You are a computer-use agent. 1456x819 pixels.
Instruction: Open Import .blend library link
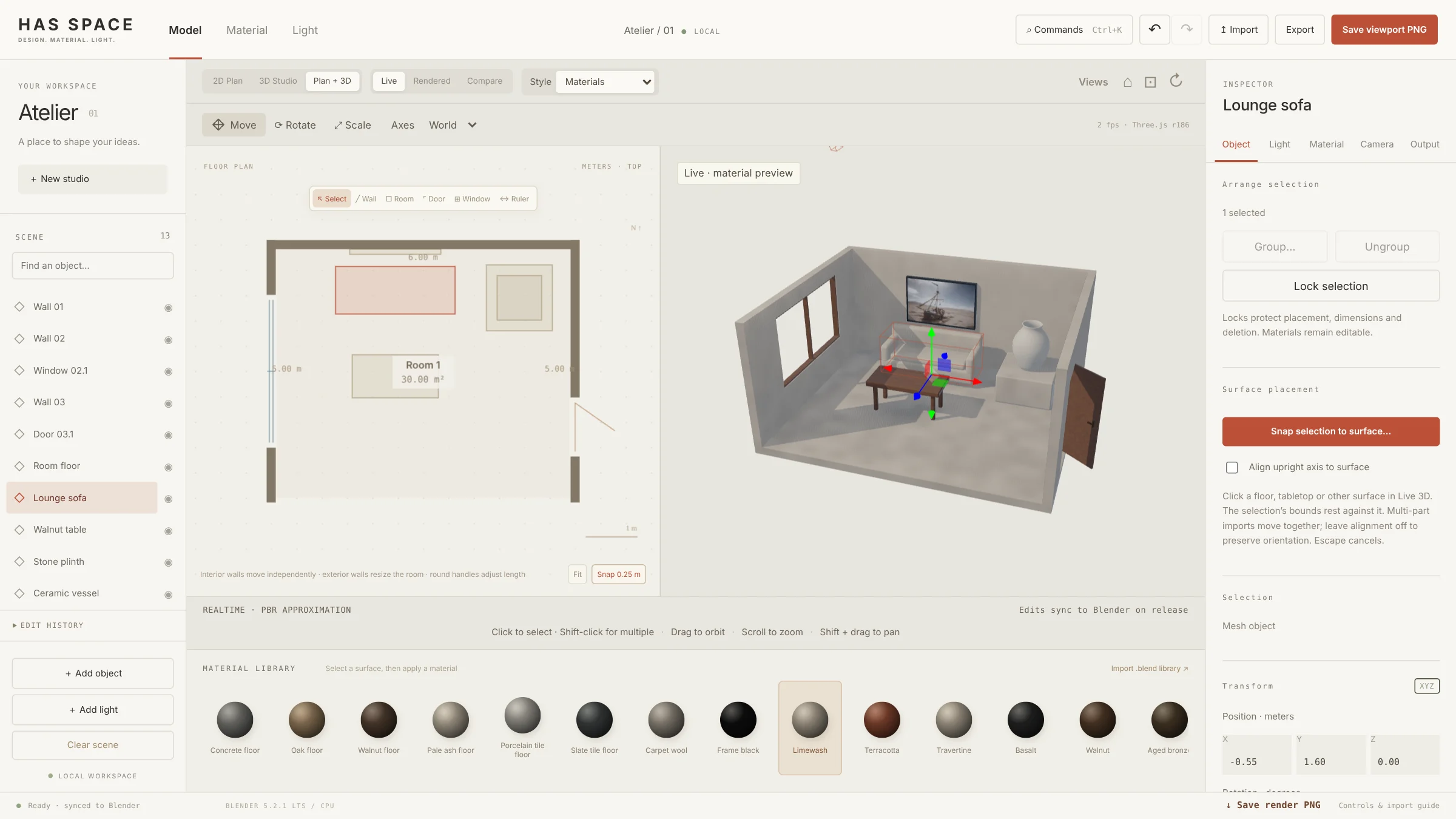pos(1149,669)
